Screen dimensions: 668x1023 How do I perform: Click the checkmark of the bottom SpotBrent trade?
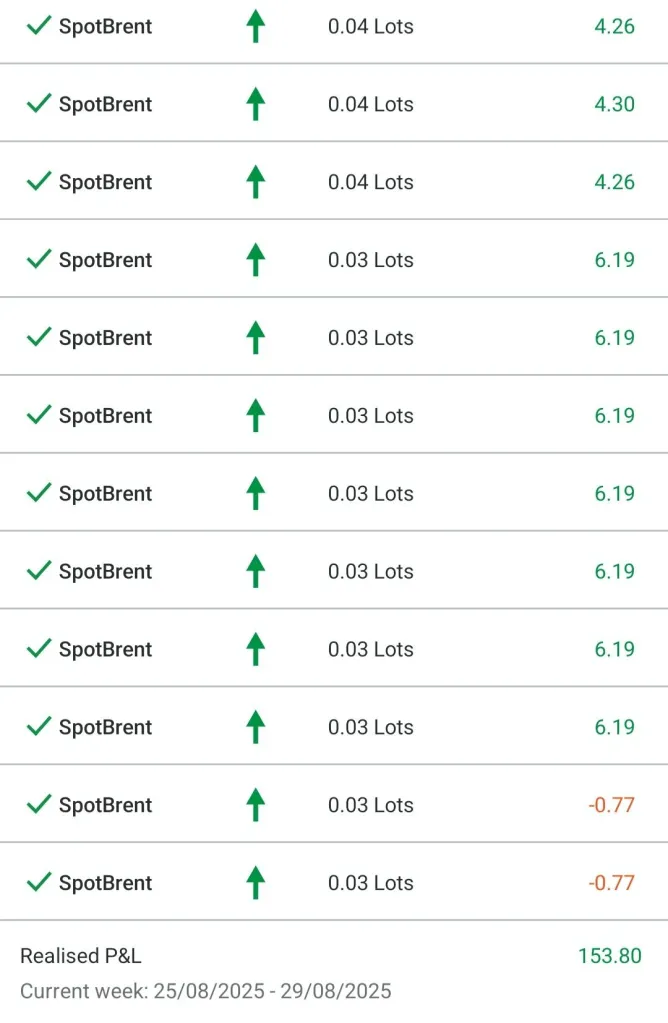pyautogui.click(x=39, y=882)
